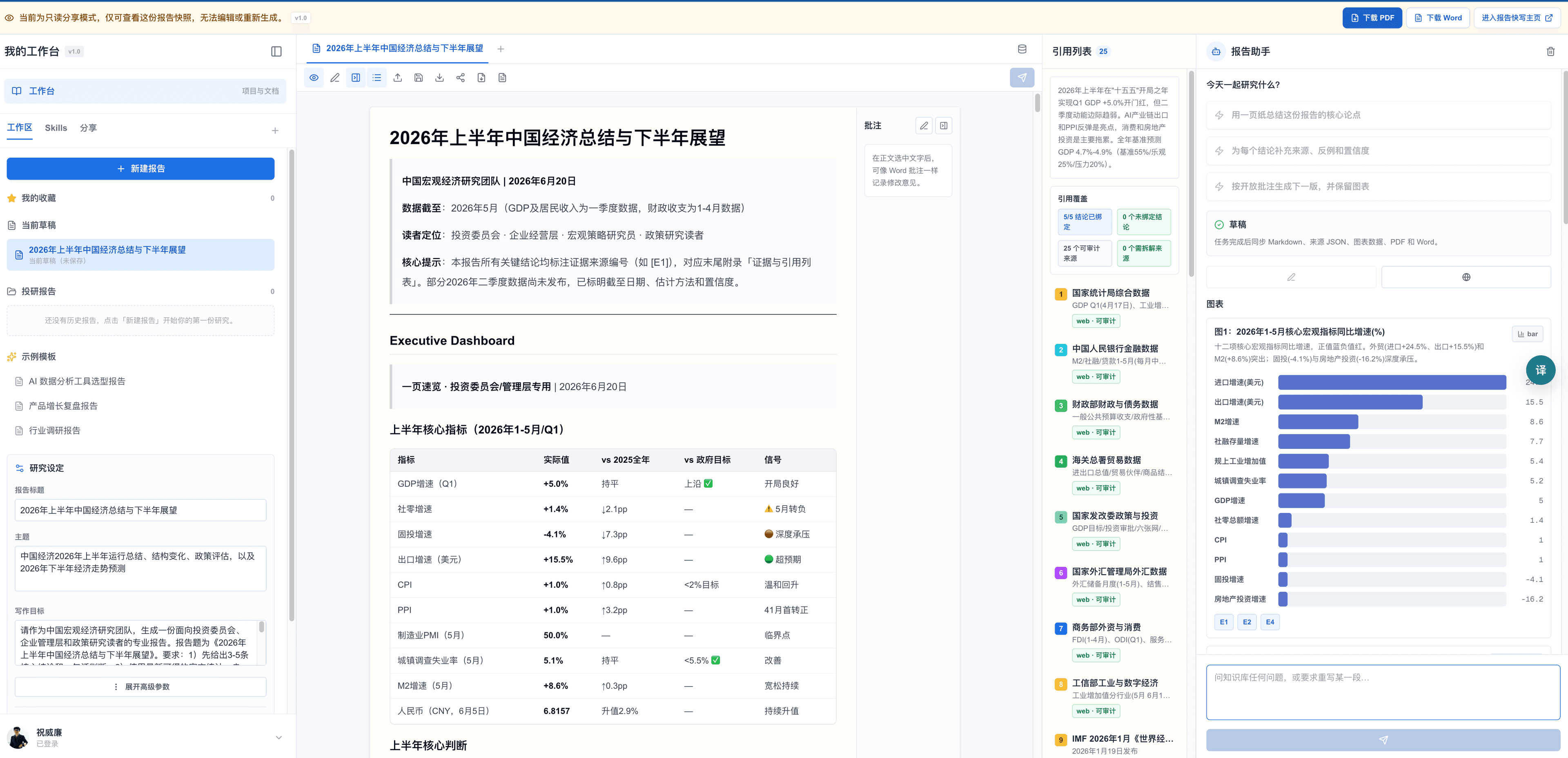Image resolution: width=1568 pixels, height=758 pixels.
Task: Click the database icon above the document
Action: click(1022, 49)
